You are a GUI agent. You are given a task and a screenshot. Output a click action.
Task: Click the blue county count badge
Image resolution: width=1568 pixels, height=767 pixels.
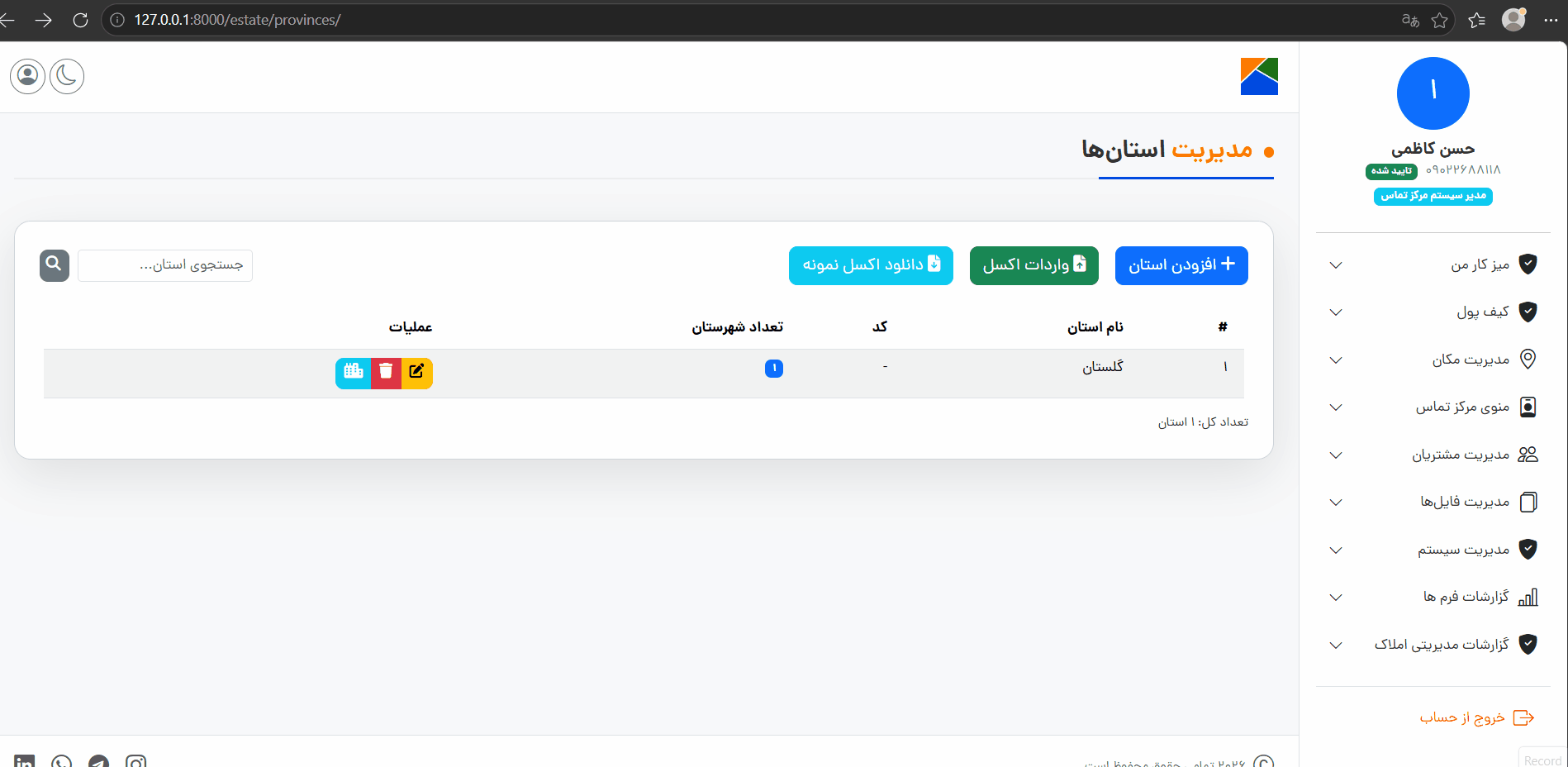pyautogui.click(x=774, y=368)
